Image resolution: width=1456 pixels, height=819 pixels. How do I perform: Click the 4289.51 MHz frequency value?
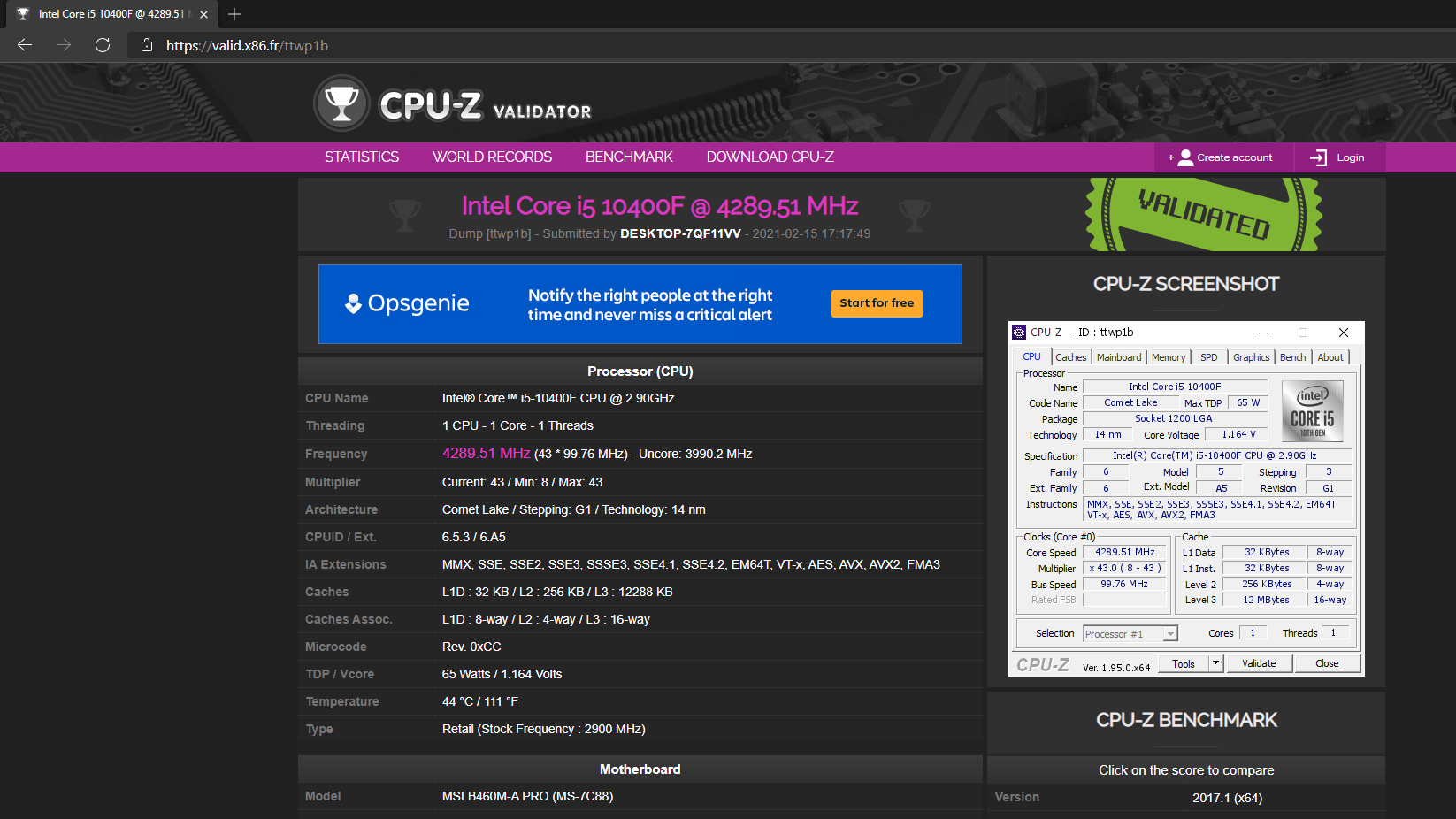click(x=486, y=453)
